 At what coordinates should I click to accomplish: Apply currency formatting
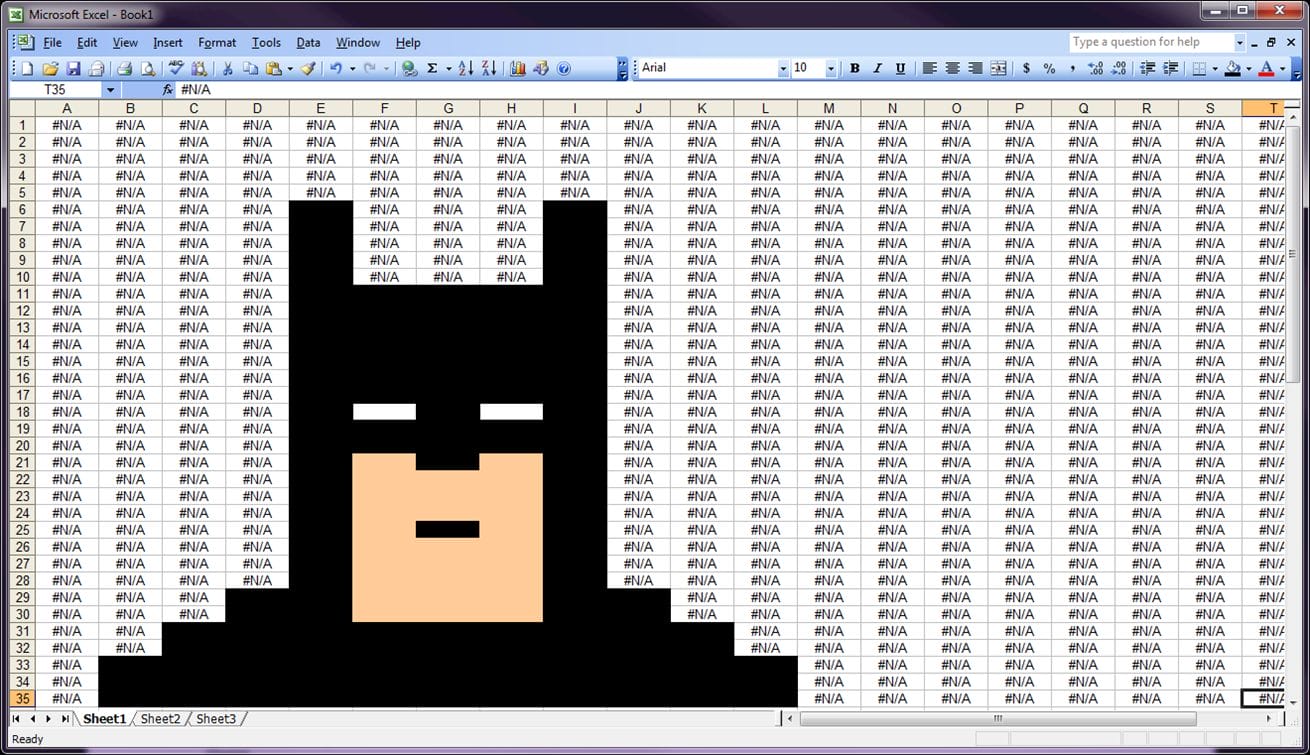pyautogui.click(x=1025, y=68)
